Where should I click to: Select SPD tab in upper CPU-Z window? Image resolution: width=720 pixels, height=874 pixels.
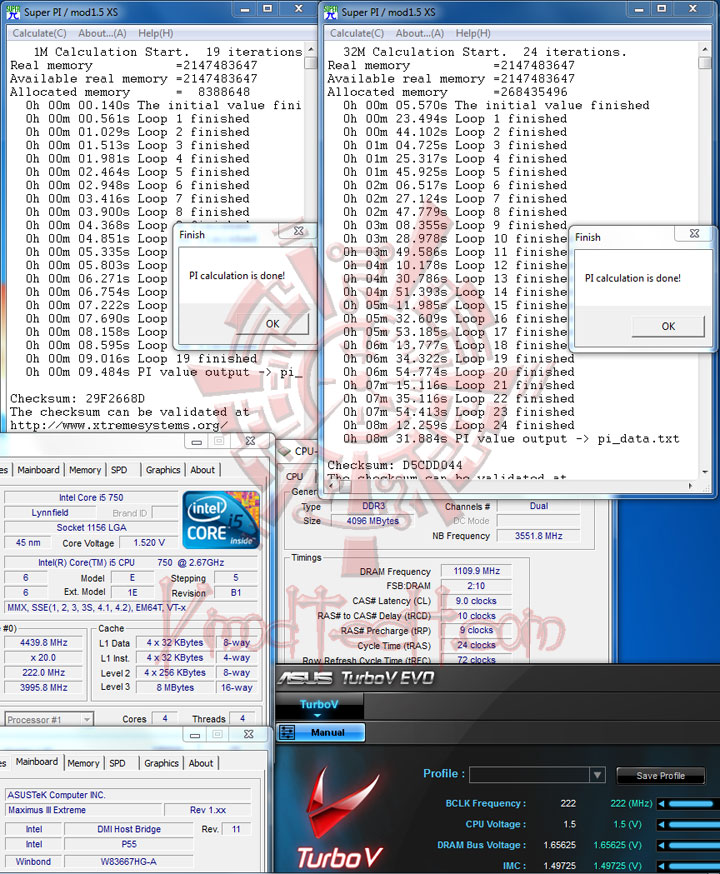tap(119, 470)
